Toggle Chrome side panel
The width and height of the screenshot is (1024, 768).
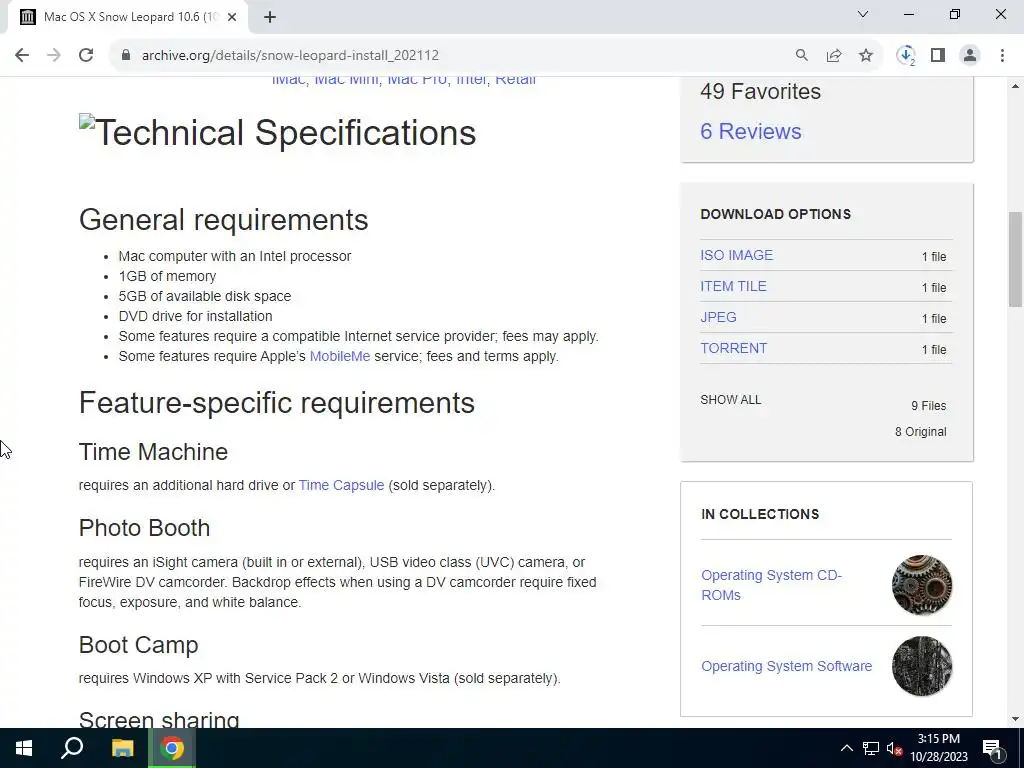click(x=938, y=55)
